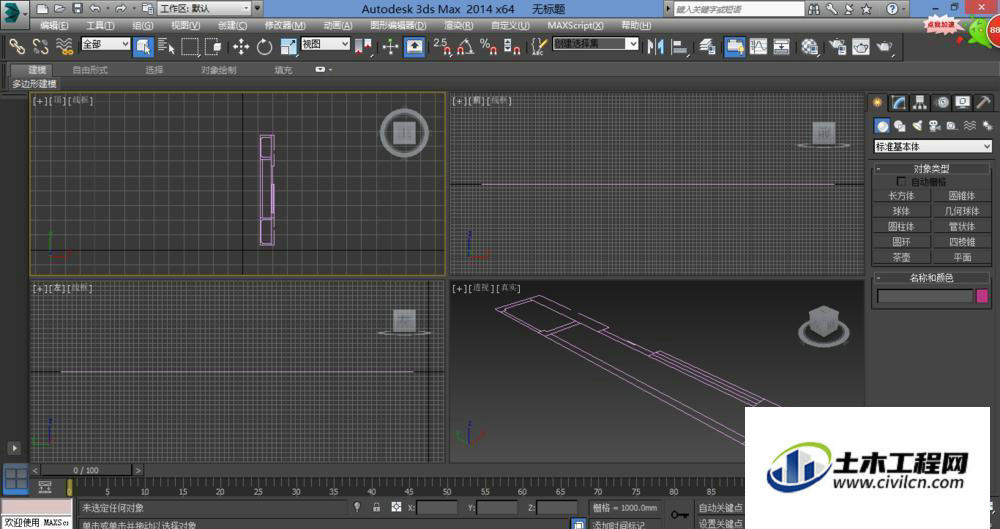Click the Unlink Selection icon

tap(41, 47)
